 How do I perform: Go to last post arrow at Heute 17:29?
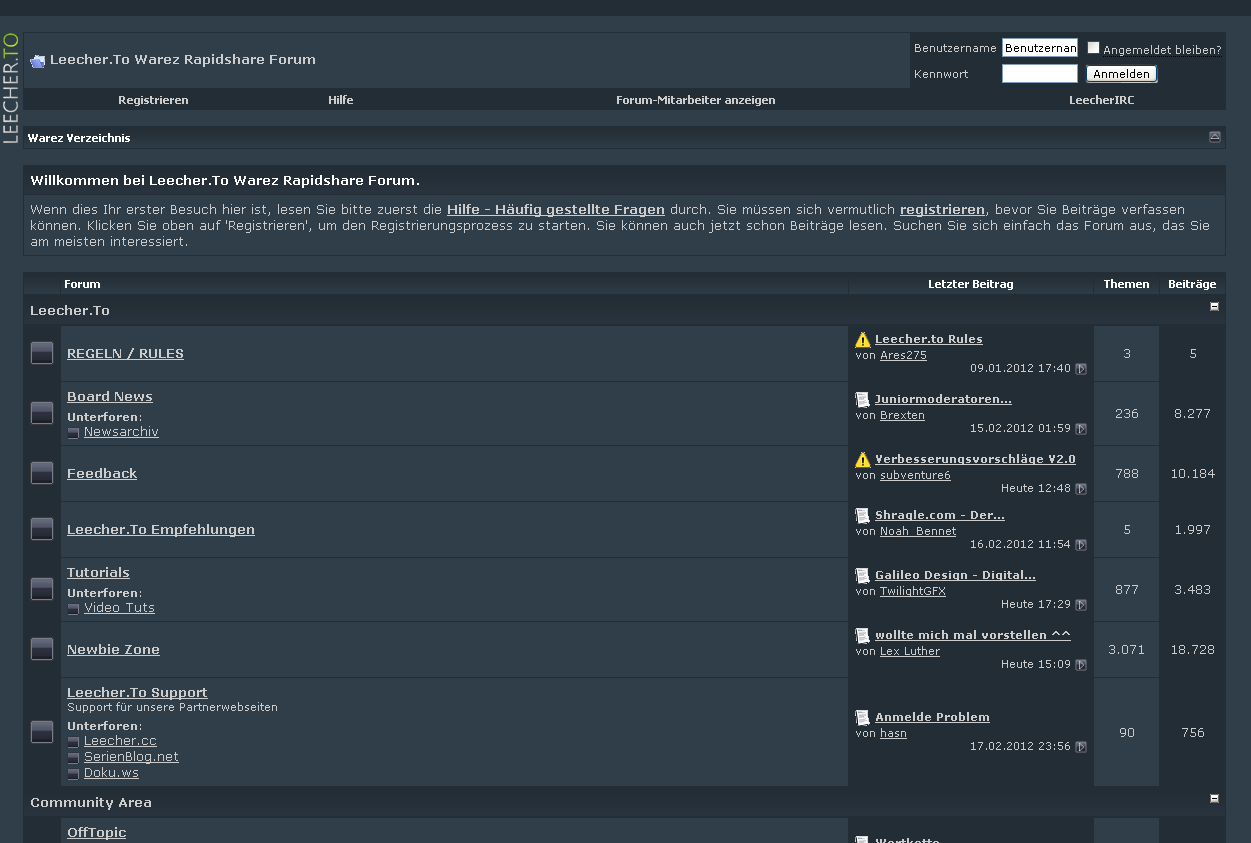1081,605
